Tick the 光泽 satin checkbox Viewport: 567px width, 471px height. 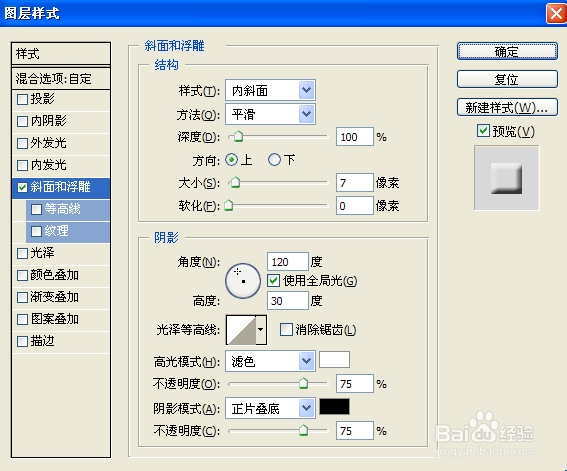22,253
